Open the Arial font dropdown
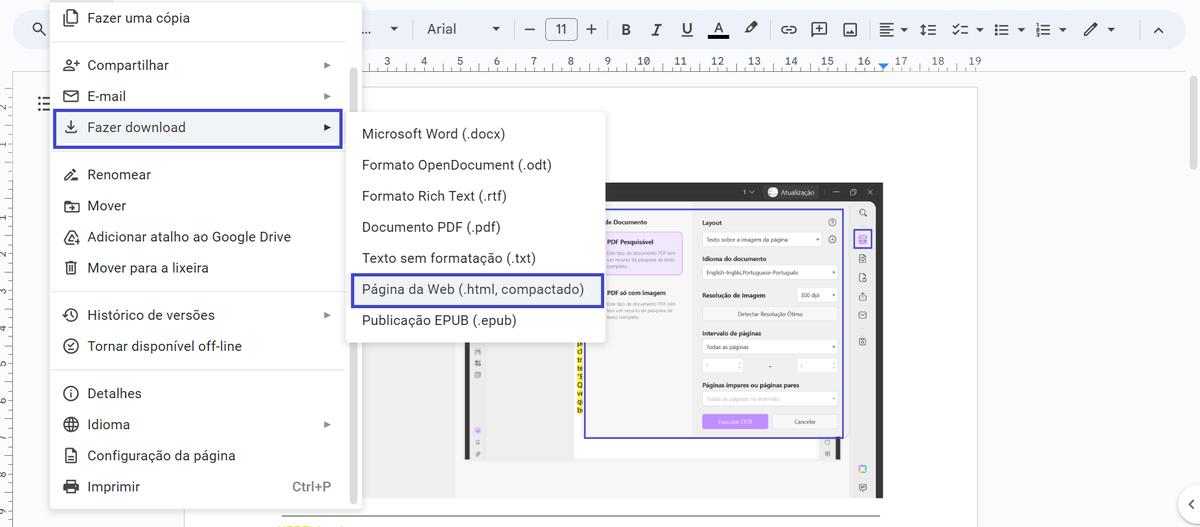Viewport: 1200px width, 527px height. [463, 29]
